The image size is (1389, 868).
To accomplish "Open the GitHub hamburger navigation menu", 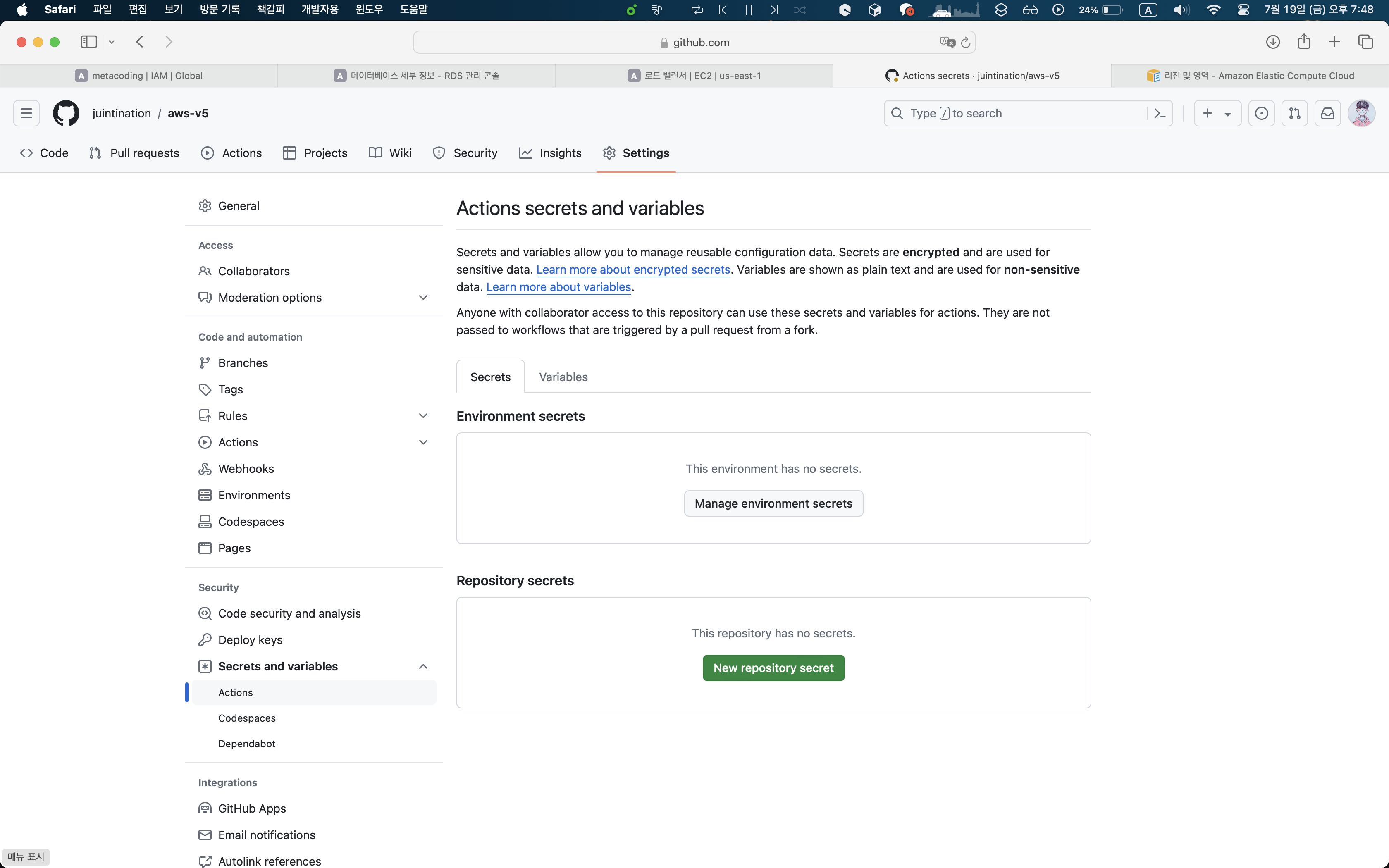I will click(26, 113).
